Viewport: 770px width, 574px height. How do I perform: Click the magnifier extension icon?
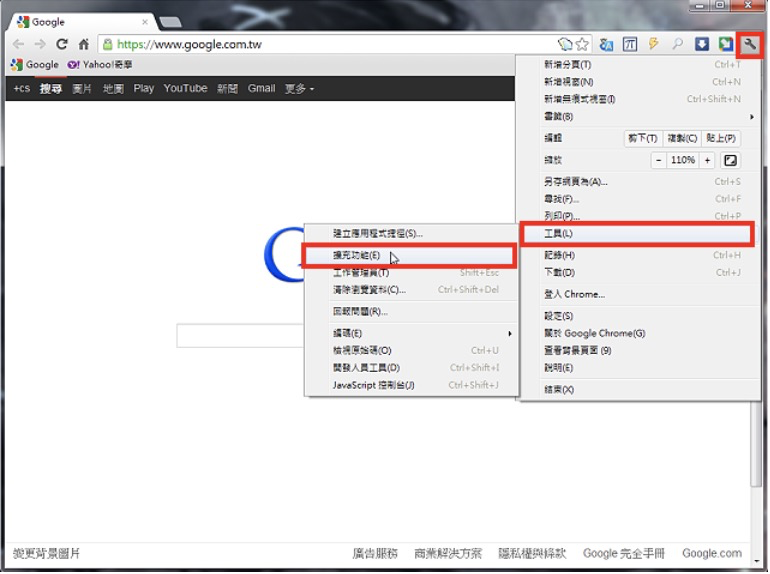point(677,45)
